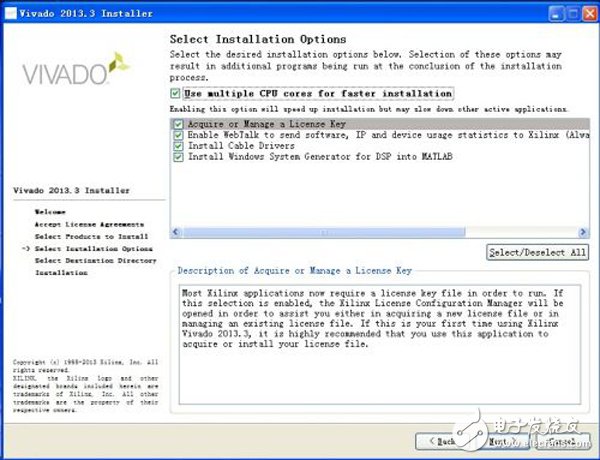Go Back to the previous installer step

point(445,440)
